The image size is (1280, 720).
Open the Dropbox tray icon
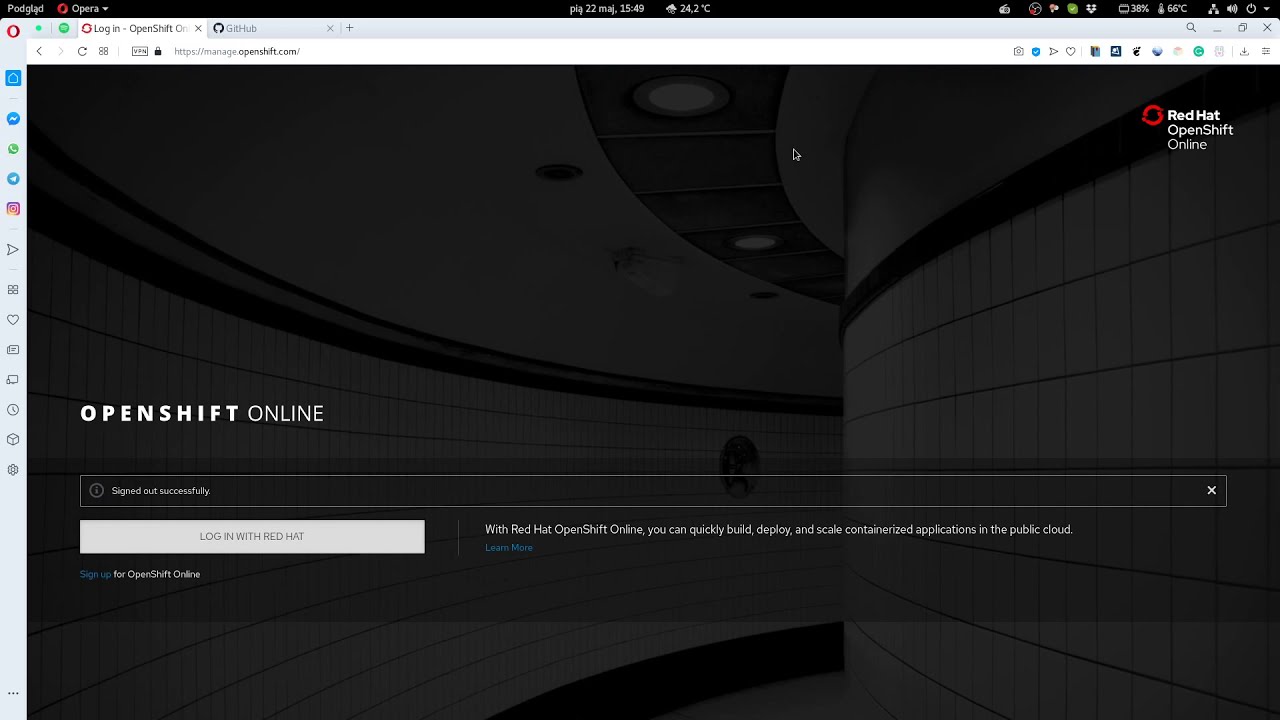[1091, 8]
